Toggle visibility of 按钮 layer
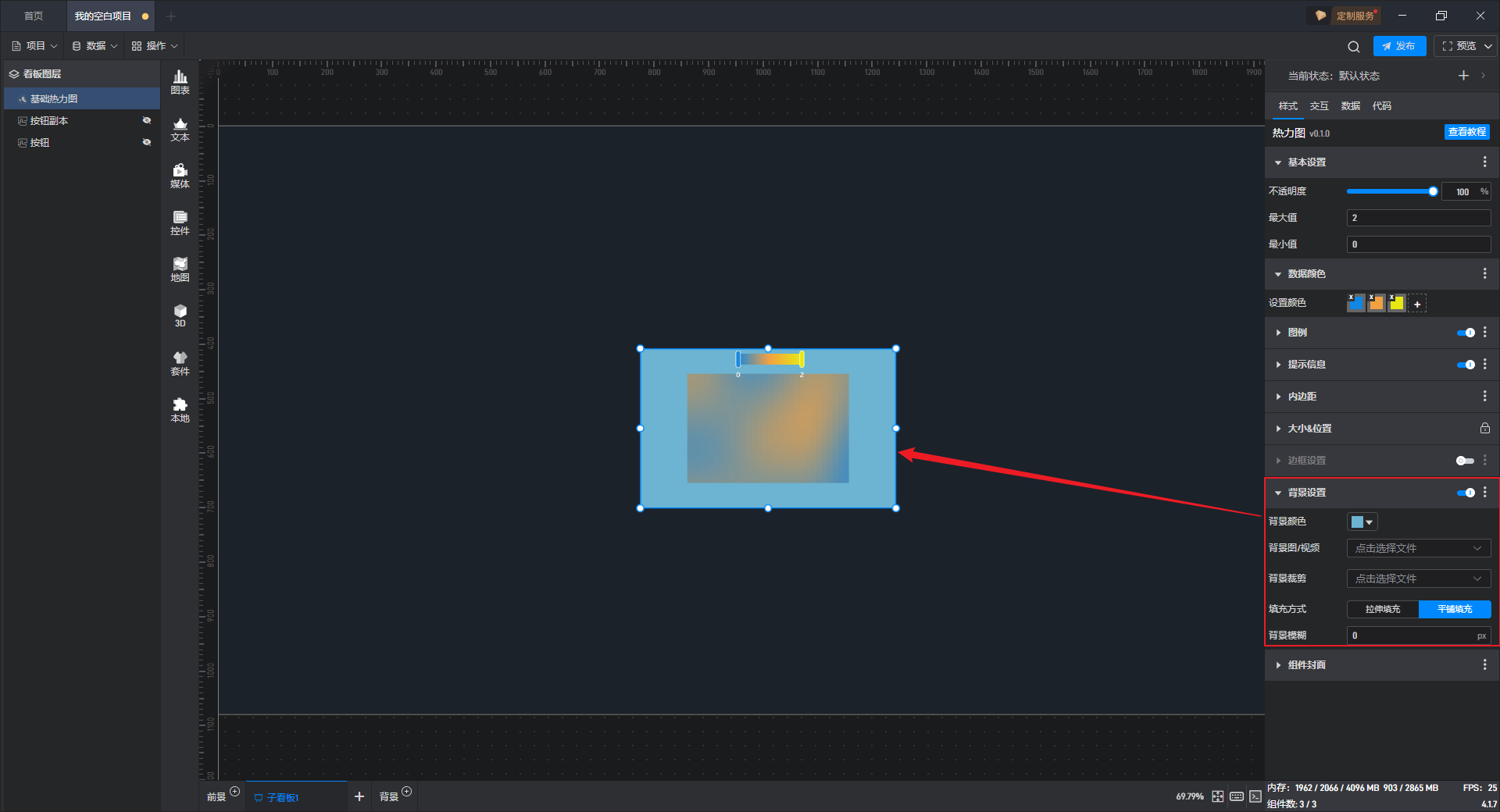This screenshot has width=1500, height=812. tap(146, 142)
